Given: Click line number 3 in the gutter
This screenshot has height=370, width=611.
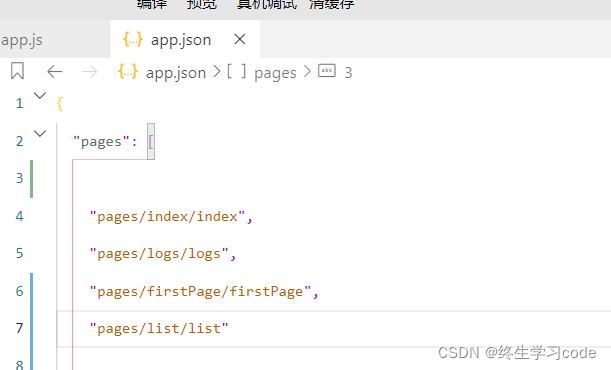Looking at the screenshot, I should coord(19,178).
